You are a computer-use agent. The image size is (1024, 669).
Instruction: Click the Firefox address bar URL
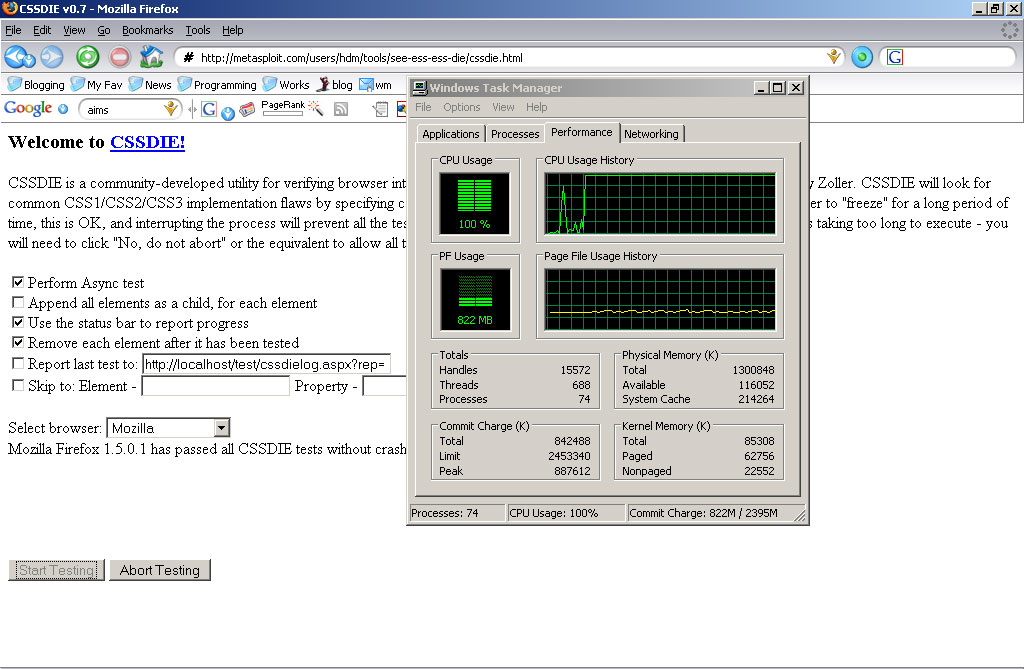[362, 57]
